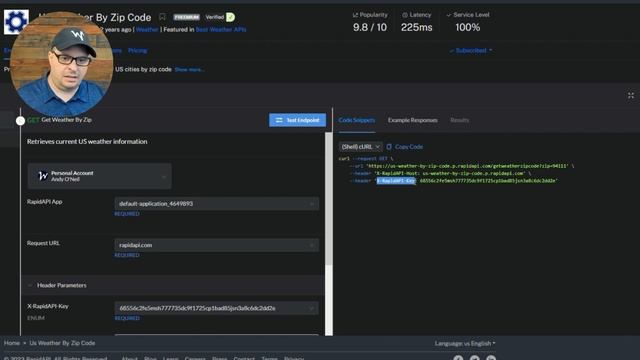Open the Best Weather APIs link
This screenshot has width=640, height=360.
(221, 29)
